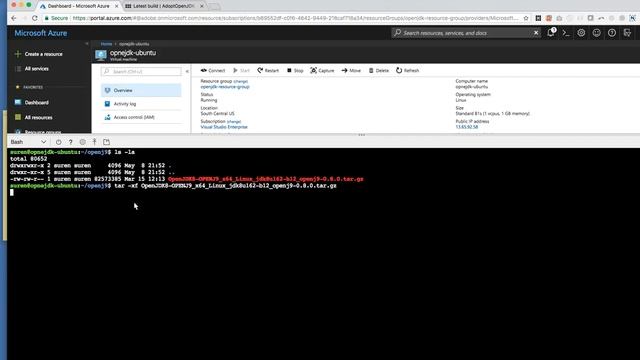Click Connect in VM toolbar

[x=213, y=71]
